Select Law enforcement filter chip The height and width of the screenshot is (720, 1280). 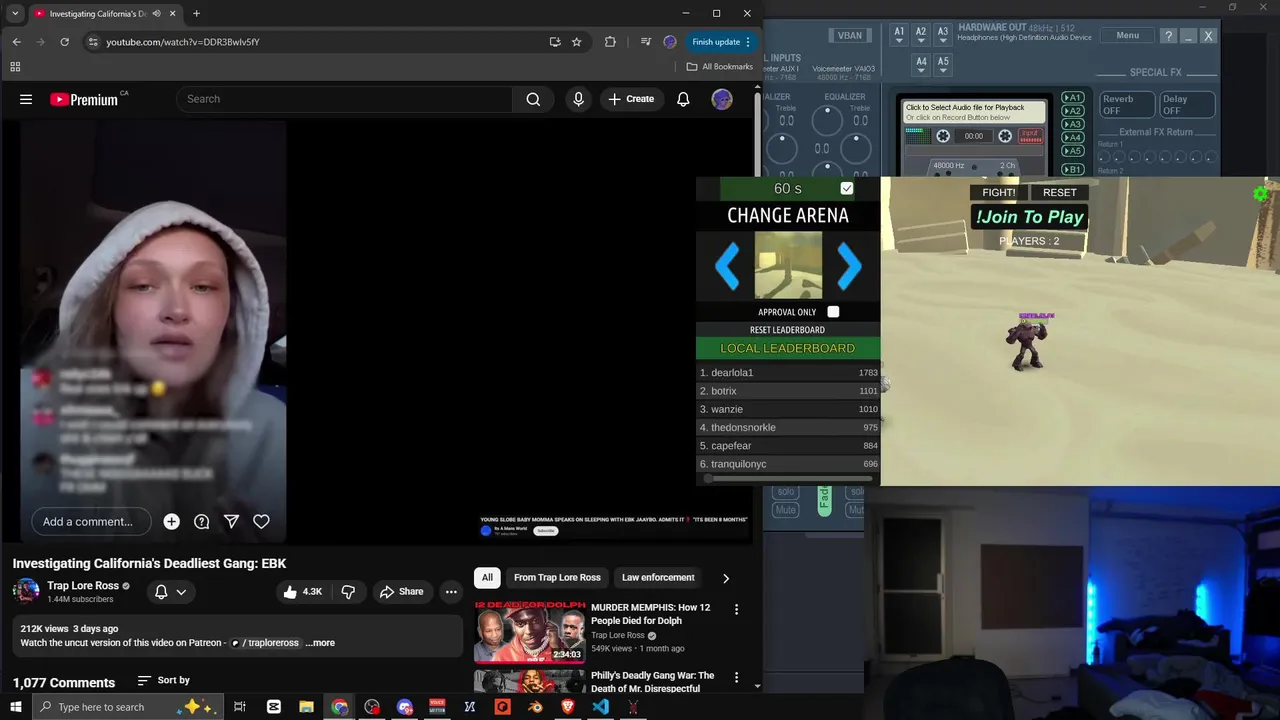click(658, 577)
